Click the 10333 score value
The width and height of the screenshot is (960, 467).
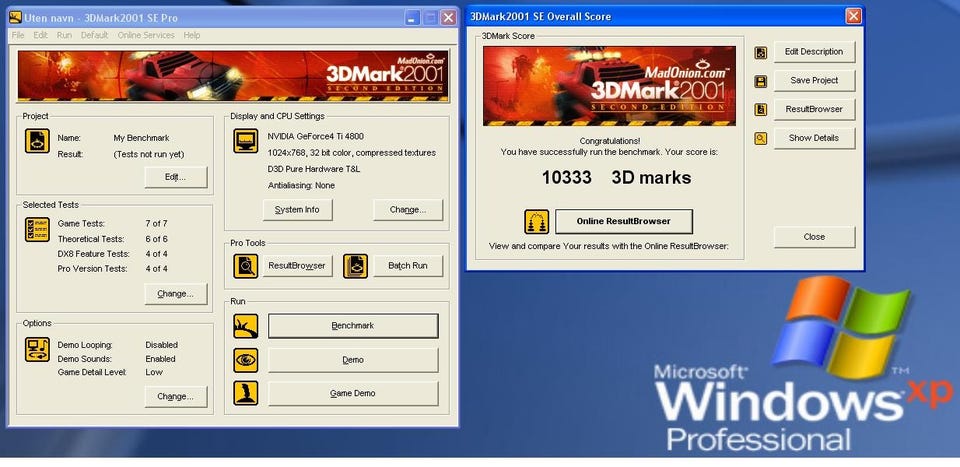coord(566,178)
